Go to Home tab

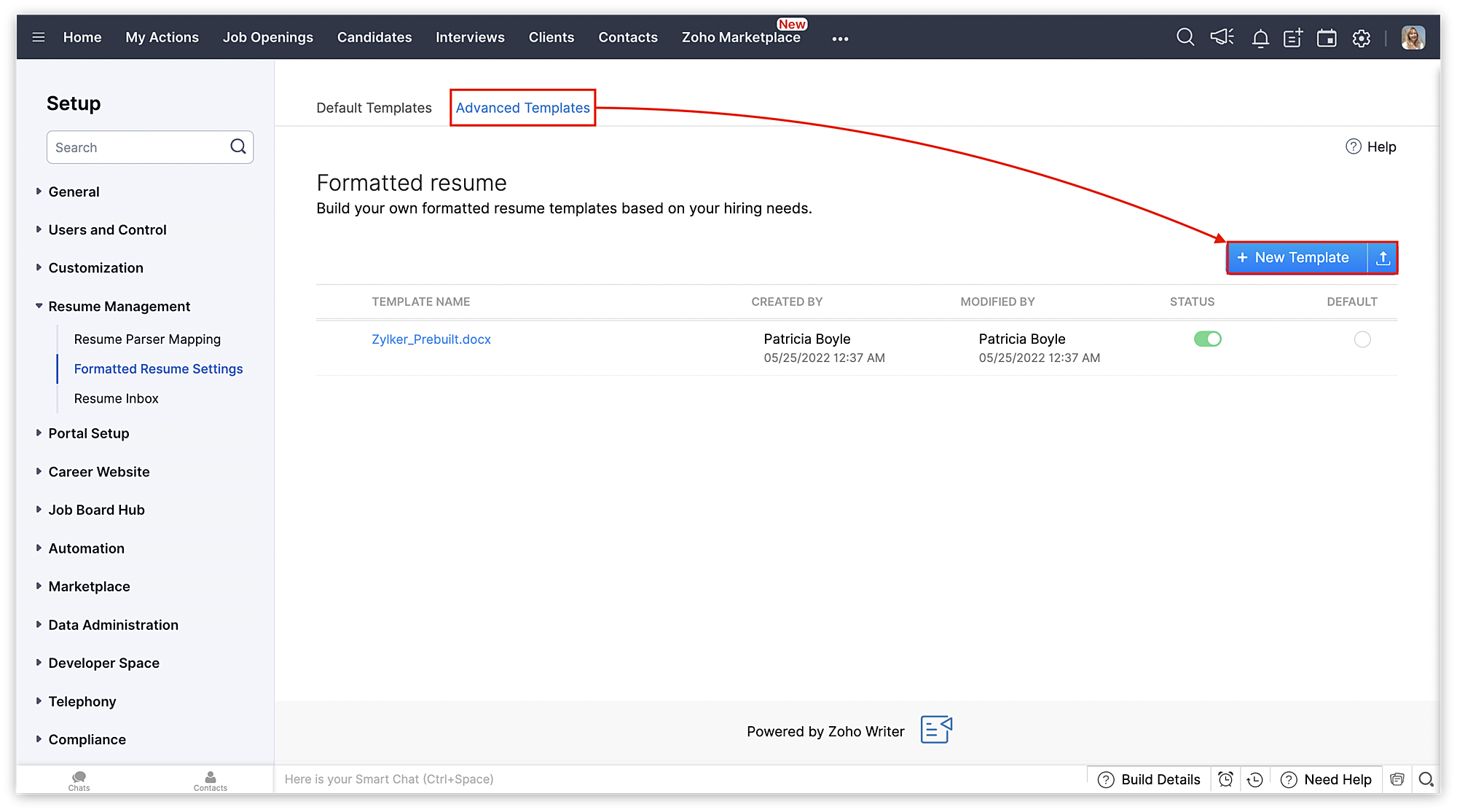pos(82,37)
